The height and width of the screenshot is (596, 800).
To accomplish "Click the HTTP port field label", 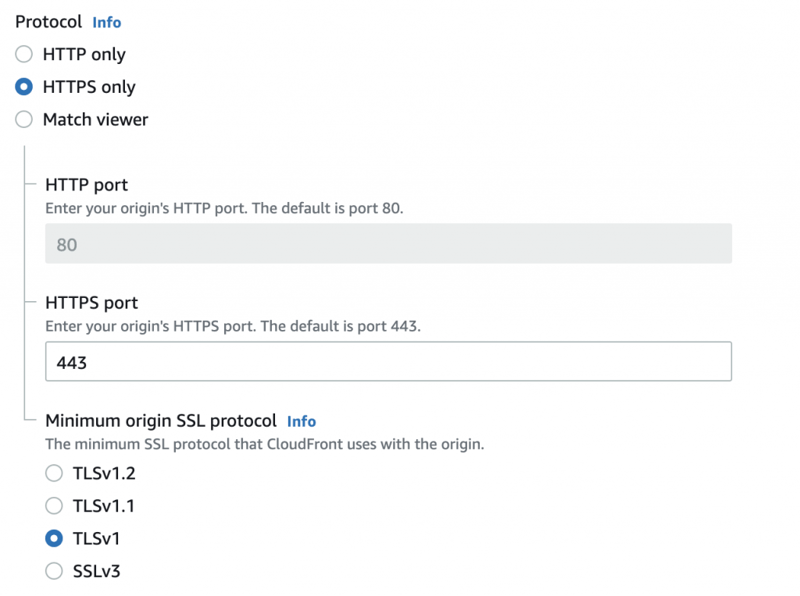I will [87, 185].
